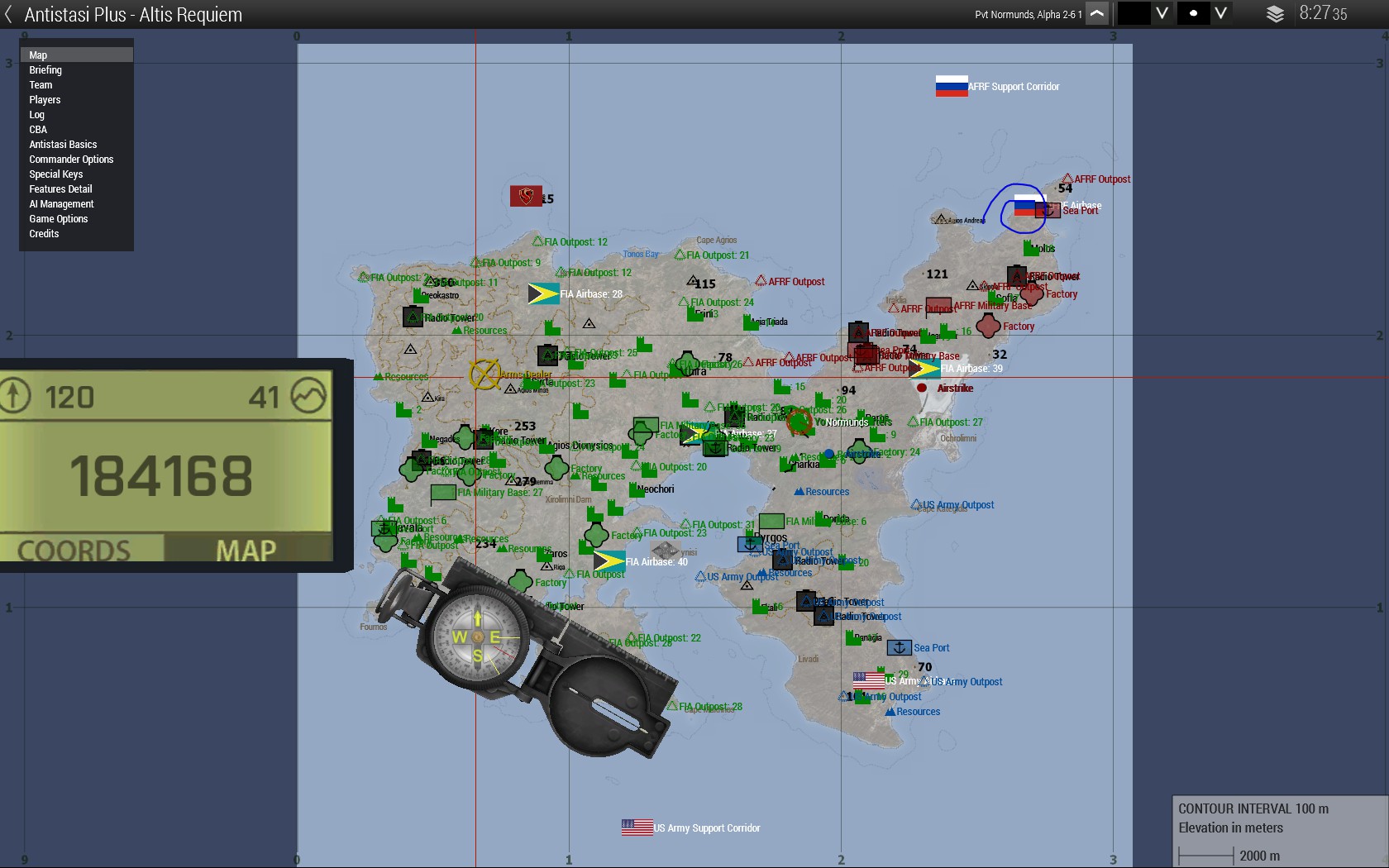1389x868 pixels.
Task: Click the black marker color swatch
Action: 1134,13
